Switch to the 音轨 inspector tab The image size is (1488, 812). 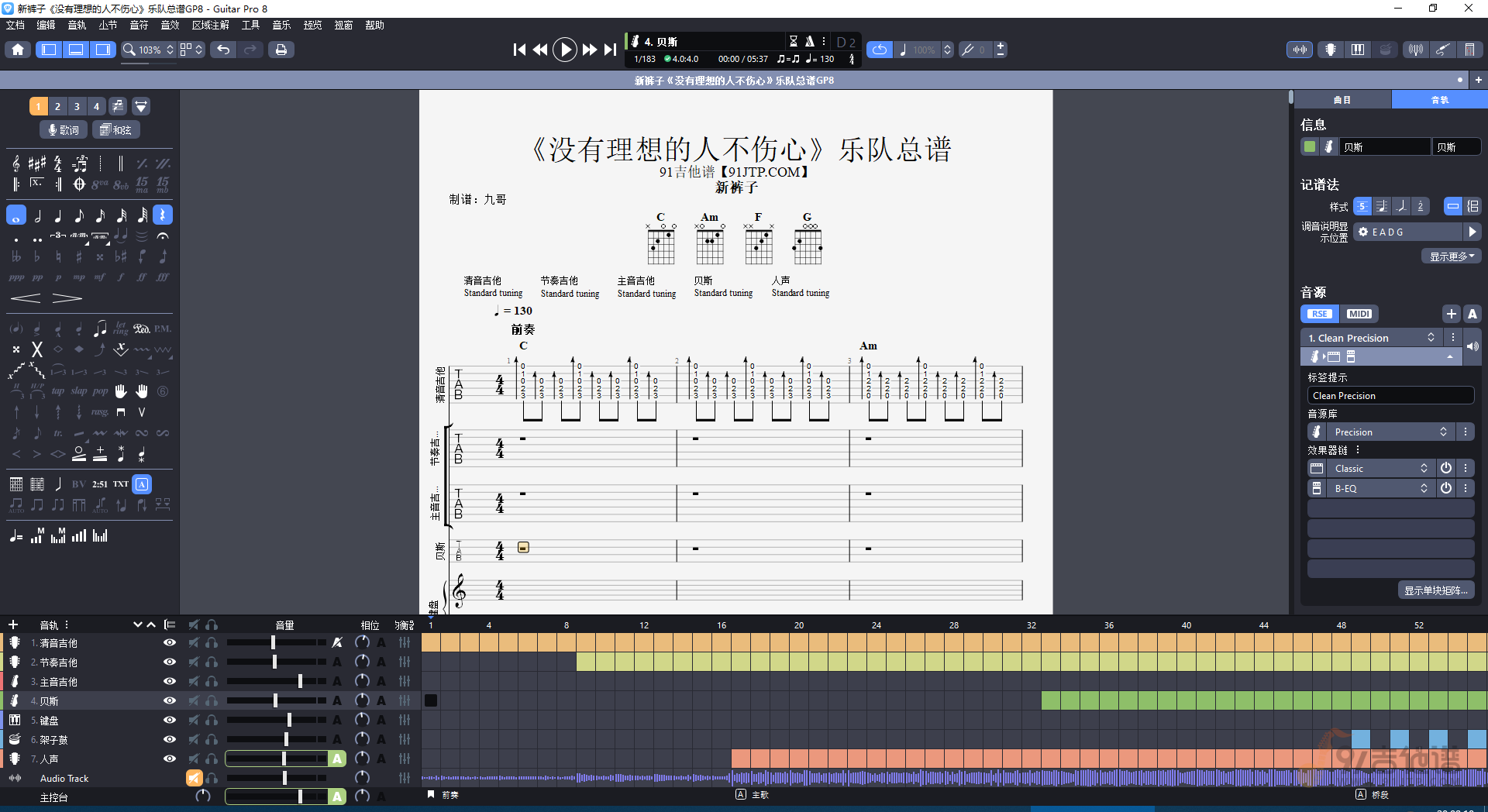1439,100
